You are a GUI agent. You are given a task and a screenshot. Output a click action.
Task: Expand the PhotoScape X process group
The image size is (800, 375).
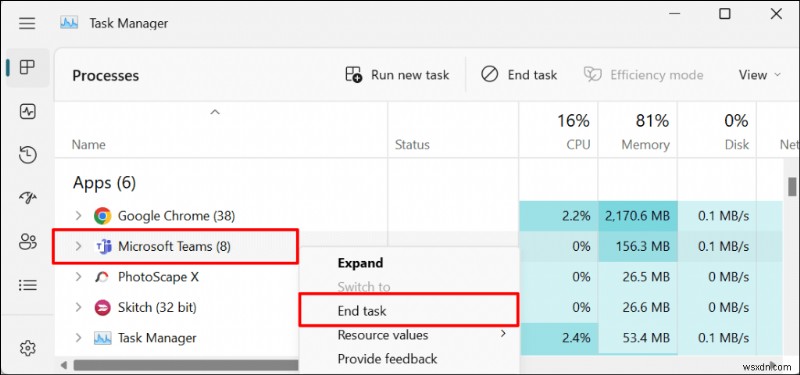tap(78, 277)
